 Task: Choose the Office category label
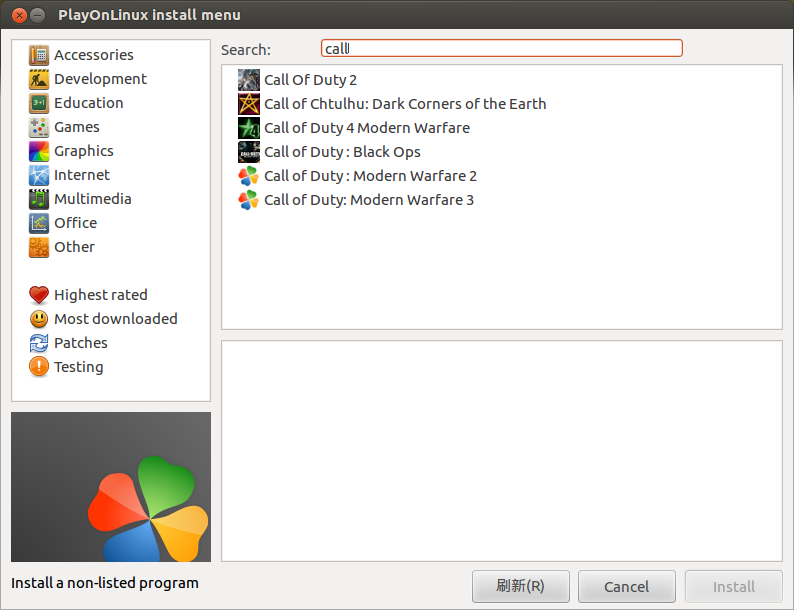75,223
